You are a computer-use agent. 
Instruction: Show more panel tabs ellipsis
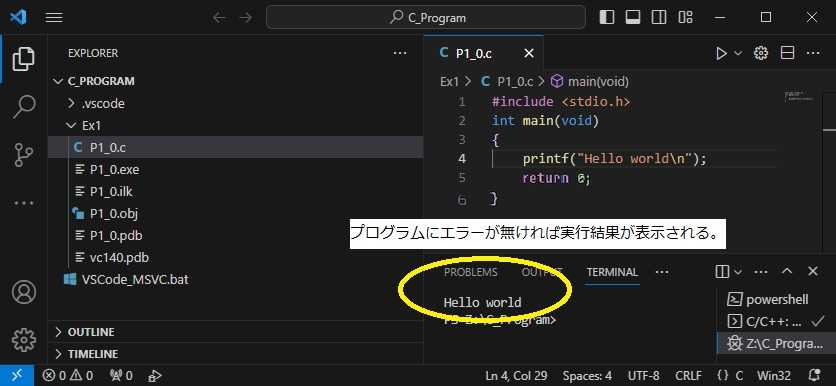click(x=662, y=272)
